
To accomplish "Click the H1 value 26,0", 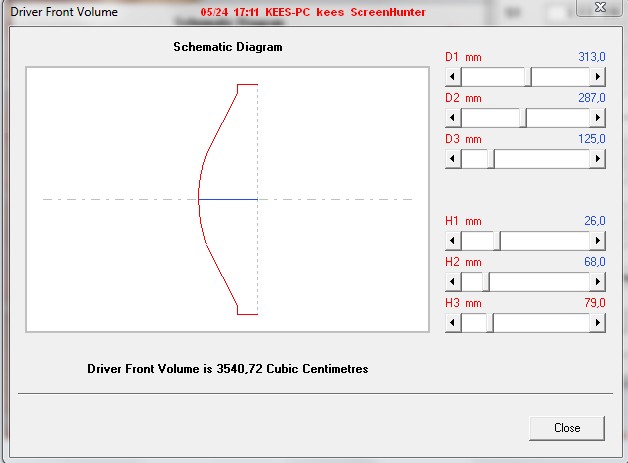I will (x=594, y=221).
